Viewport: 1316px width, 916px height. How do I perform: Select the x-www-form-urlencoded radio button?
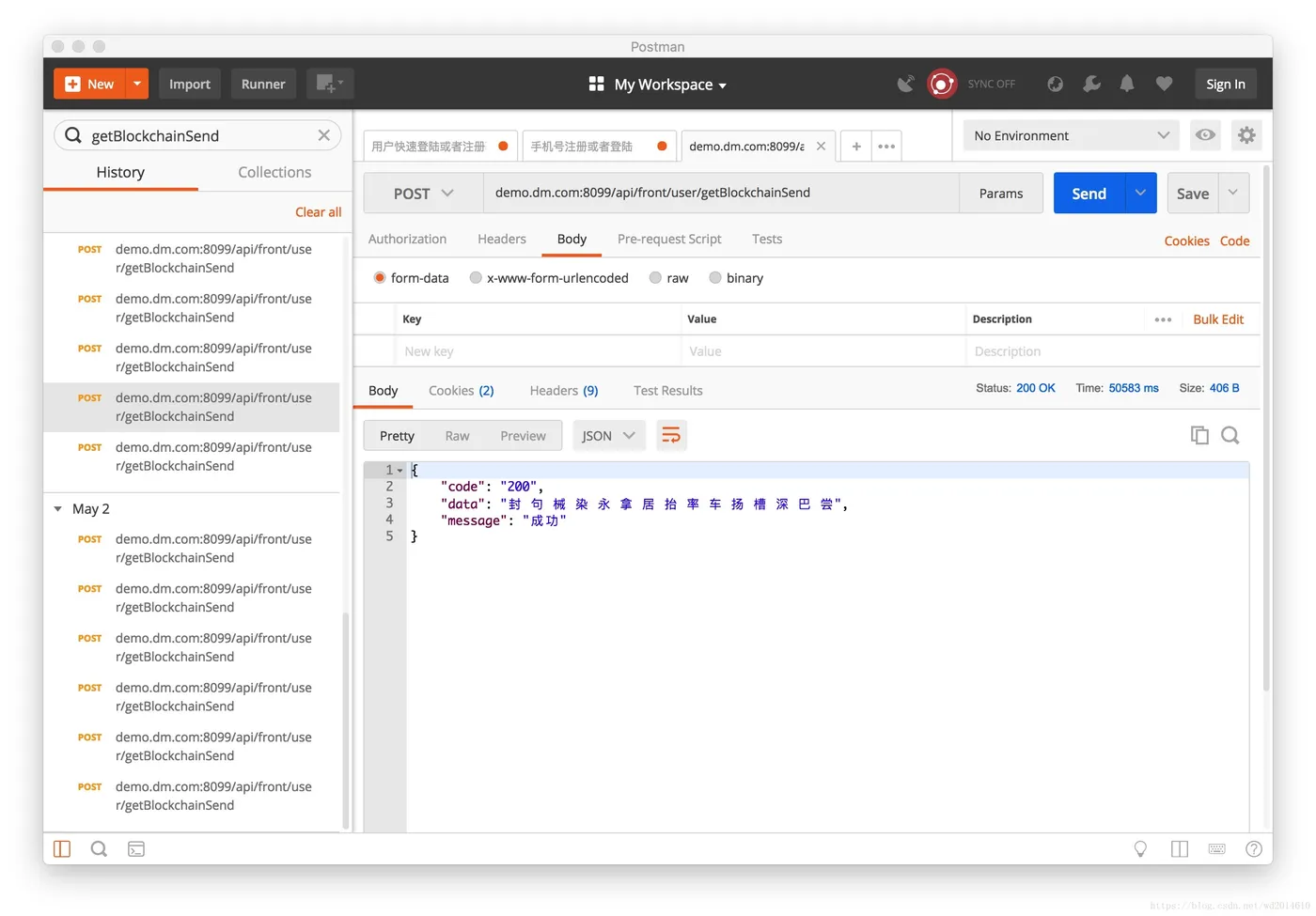pos(476,278)
